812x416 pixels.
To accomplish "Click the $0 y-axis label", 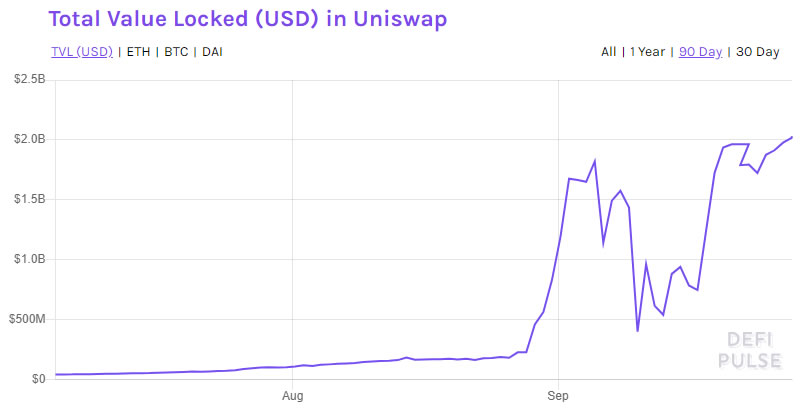I will point(38,379).
